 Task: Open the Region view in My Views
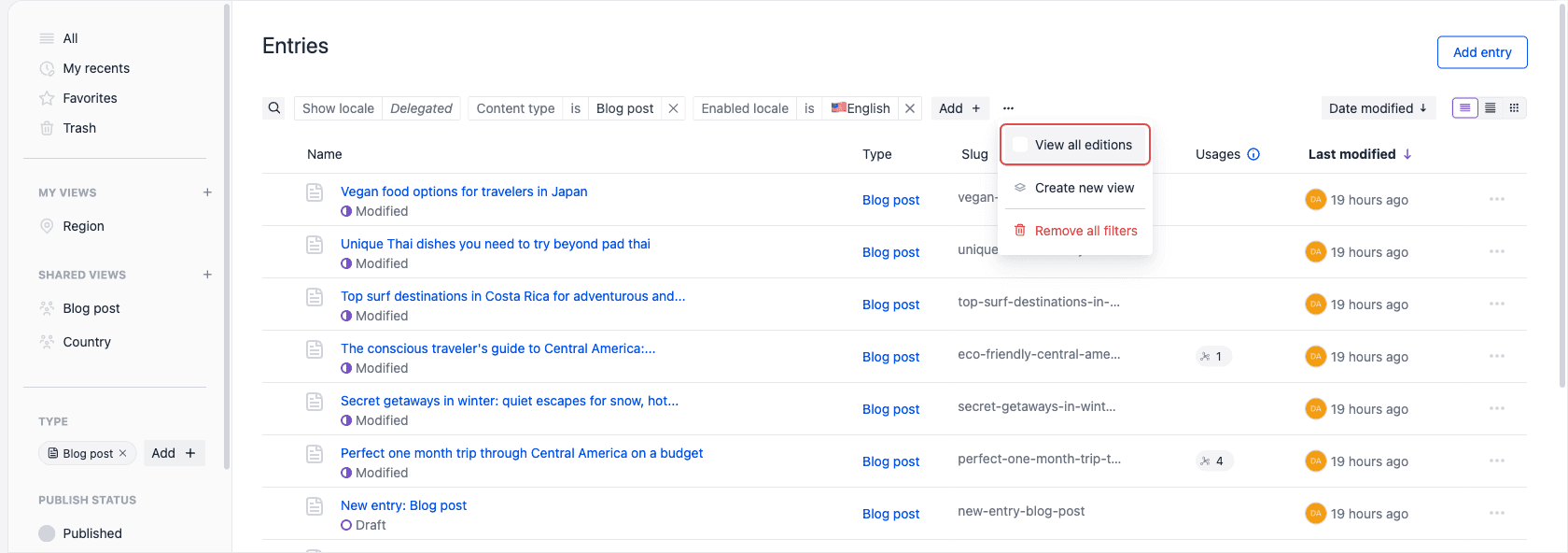pyautogui.click(x=83, y=226)
